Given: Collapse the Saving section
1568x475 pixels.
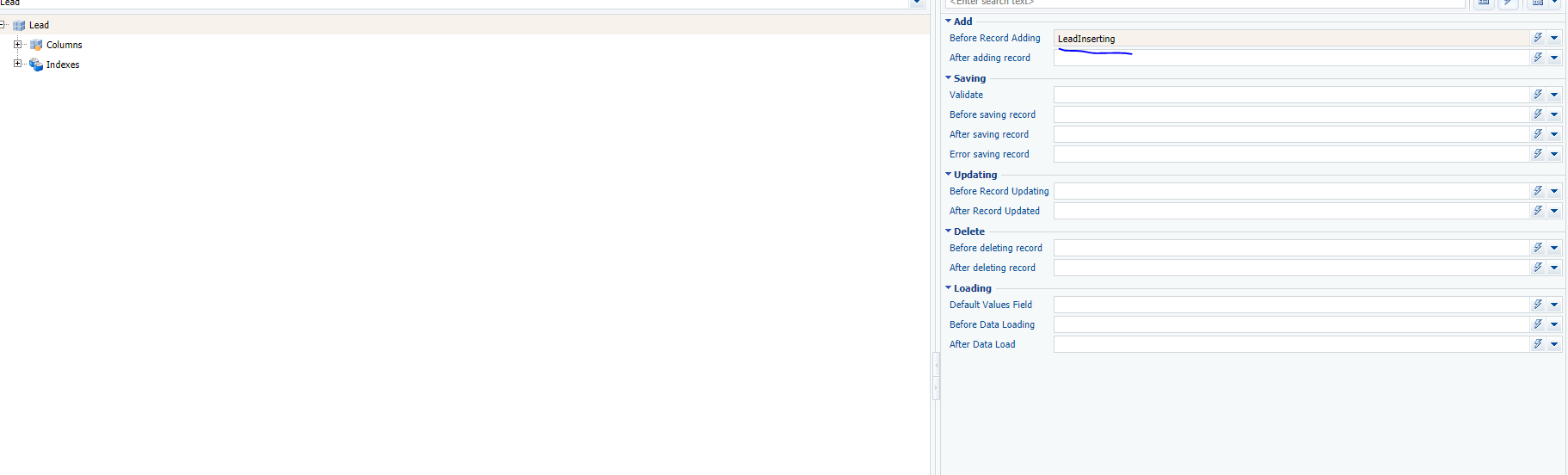Looking at the screenshot, I should [949, 77].
